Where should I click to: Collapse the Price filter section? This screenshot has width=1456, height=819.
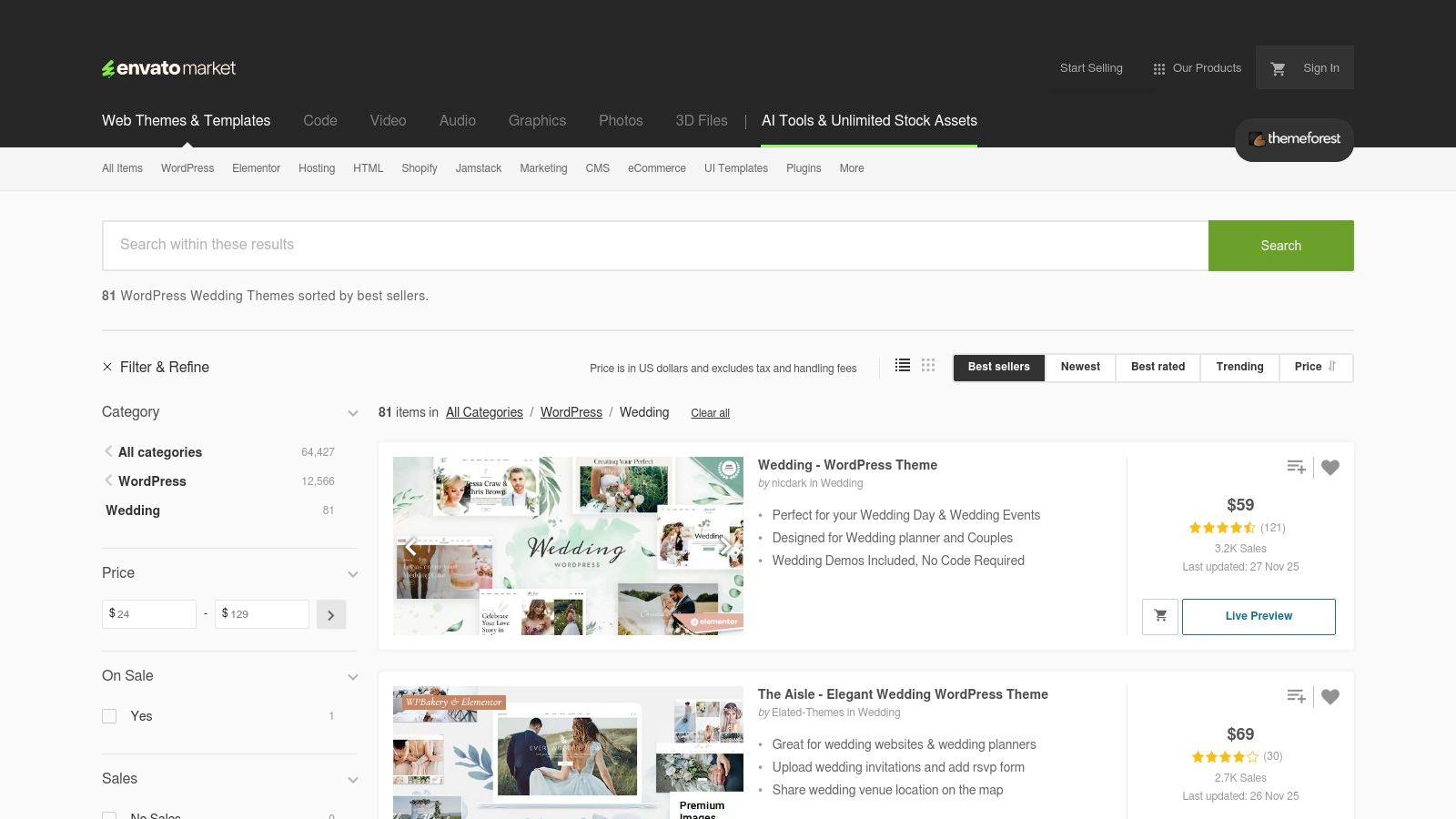[352, 574]
